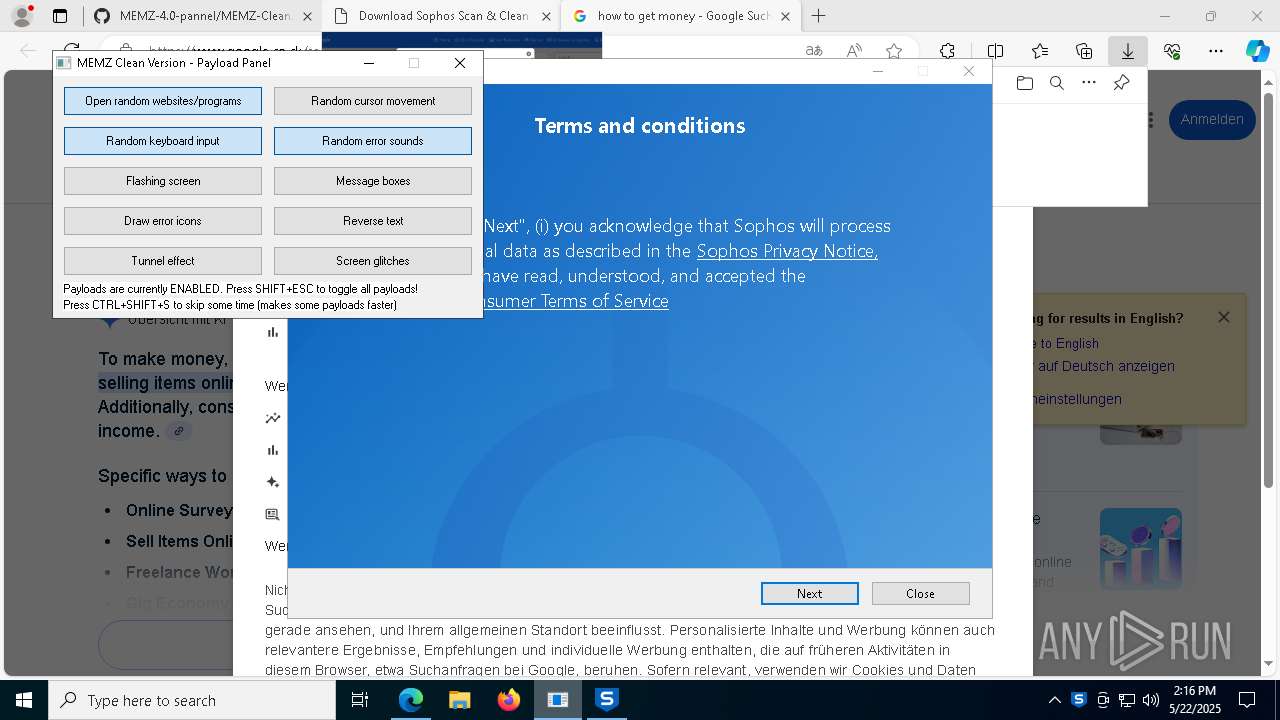The width and height of the screenshot is (1280, 720).
Task: Open the Windows notification center
Action: pyautogui.click(x=1247, y=700)
